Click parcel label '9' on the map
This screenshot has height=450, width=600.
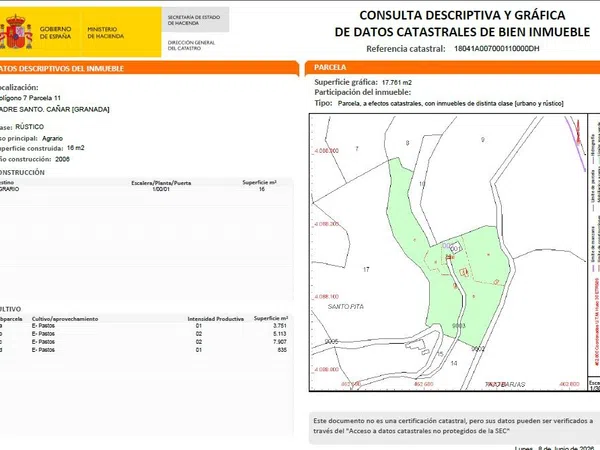click(x=483, y=140)
